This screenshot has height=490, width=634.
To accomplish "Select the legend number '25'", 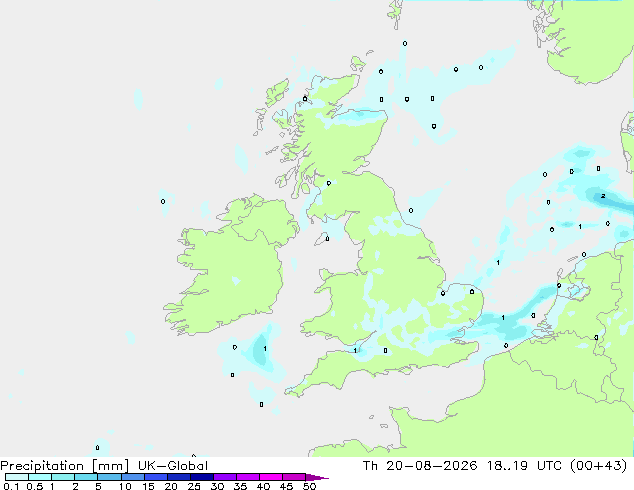I will (x=194, y=486).
